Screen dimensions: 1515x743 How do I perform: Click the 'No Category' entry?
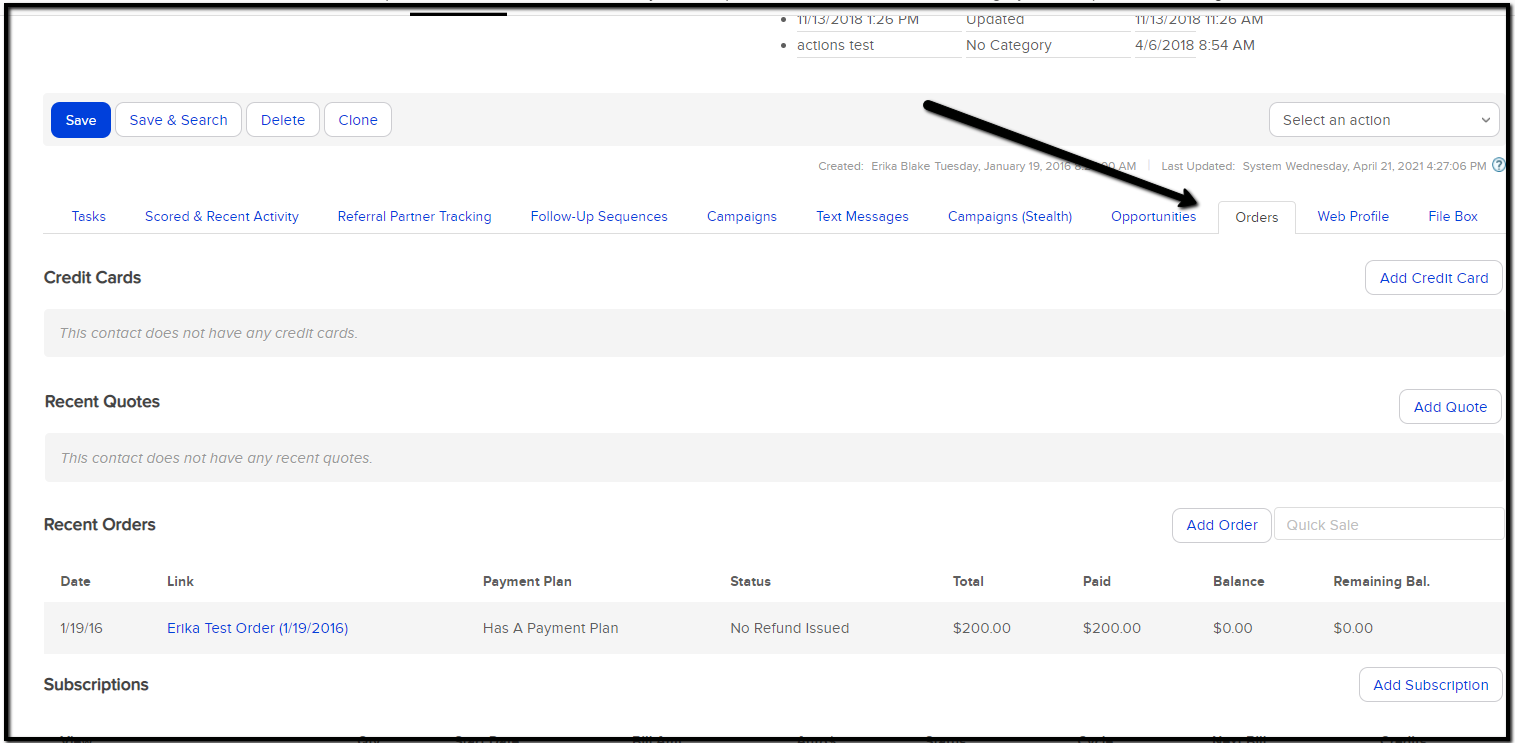(1009, 45)
